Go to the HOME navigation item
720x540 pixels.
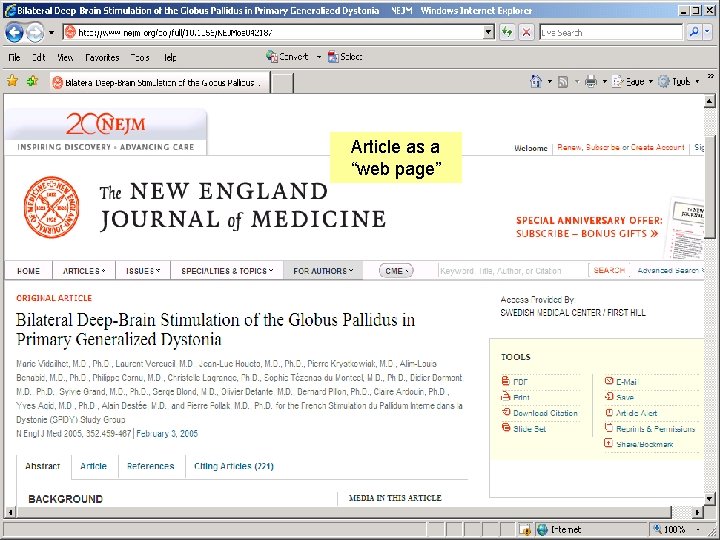(x=28, y=271)
